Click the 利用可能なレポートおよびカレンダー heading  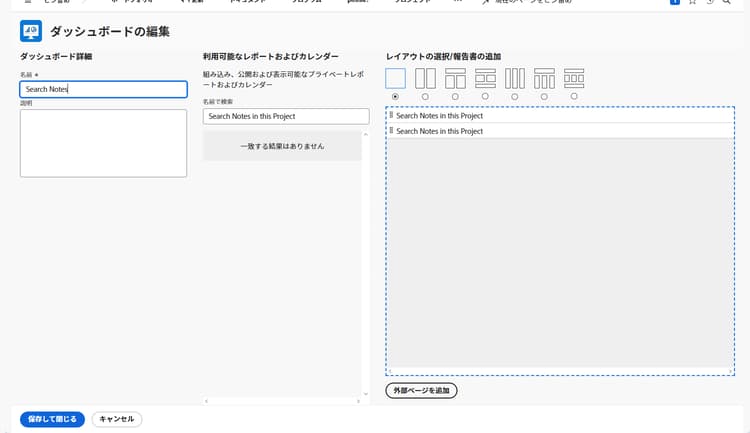click(271, 56)
